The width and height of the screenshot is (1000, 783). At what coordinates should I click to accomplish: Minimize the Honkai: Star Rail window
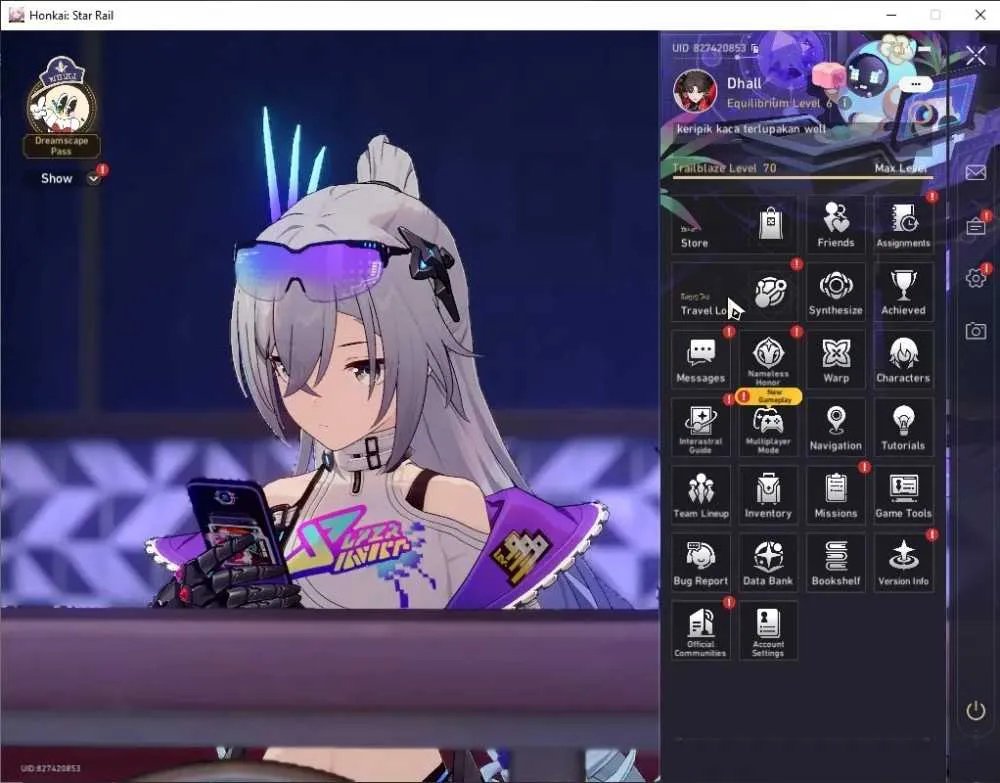[x=892, y=15]
